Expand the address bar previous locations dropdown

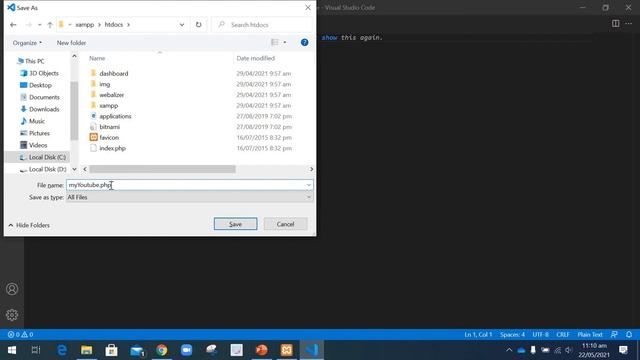[182, 24]
